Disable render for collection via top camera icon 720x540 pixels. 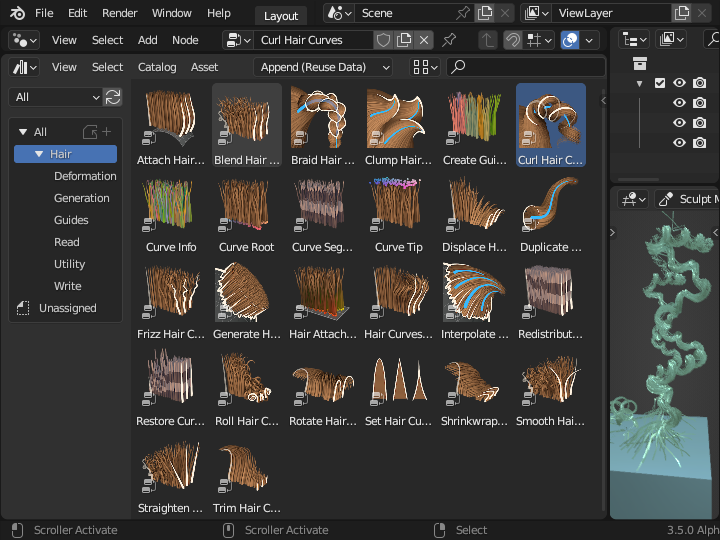699,83
